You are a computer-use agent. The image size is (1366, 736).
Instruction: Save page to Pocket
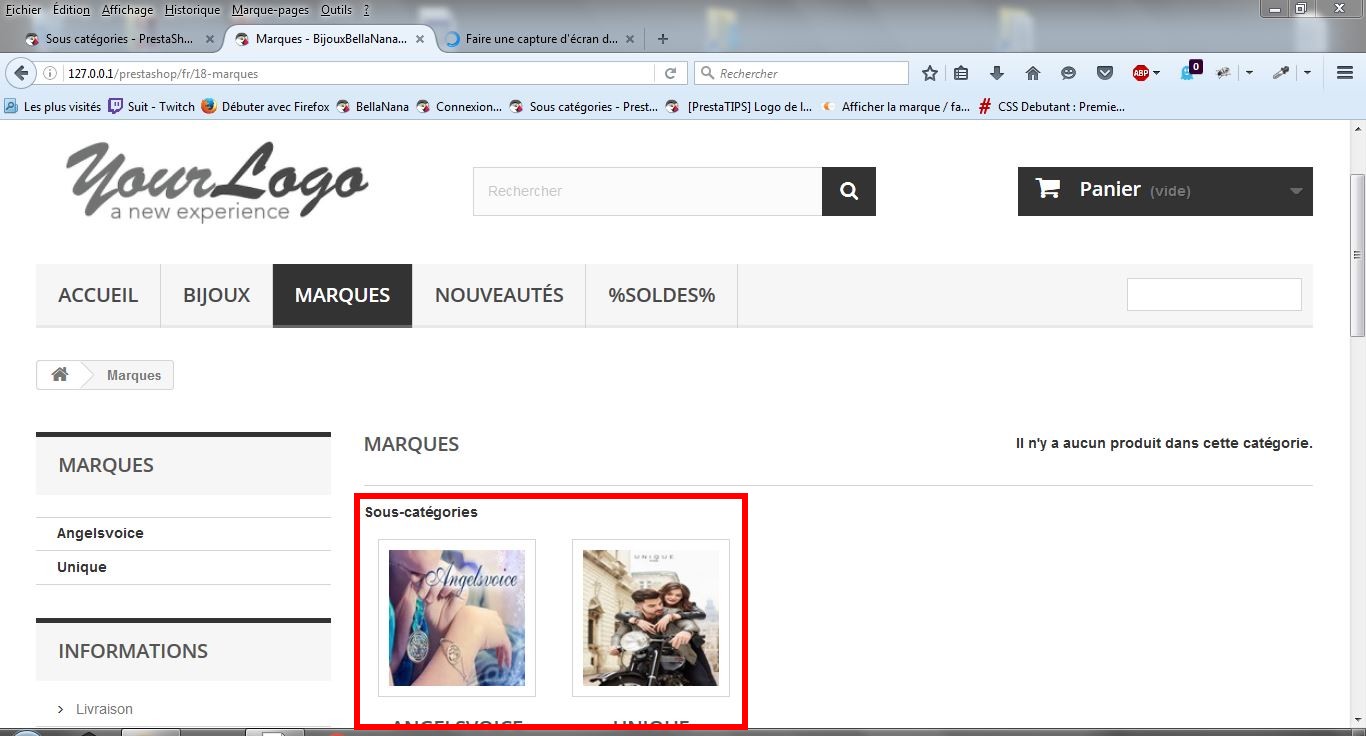tap(1105, 73)
